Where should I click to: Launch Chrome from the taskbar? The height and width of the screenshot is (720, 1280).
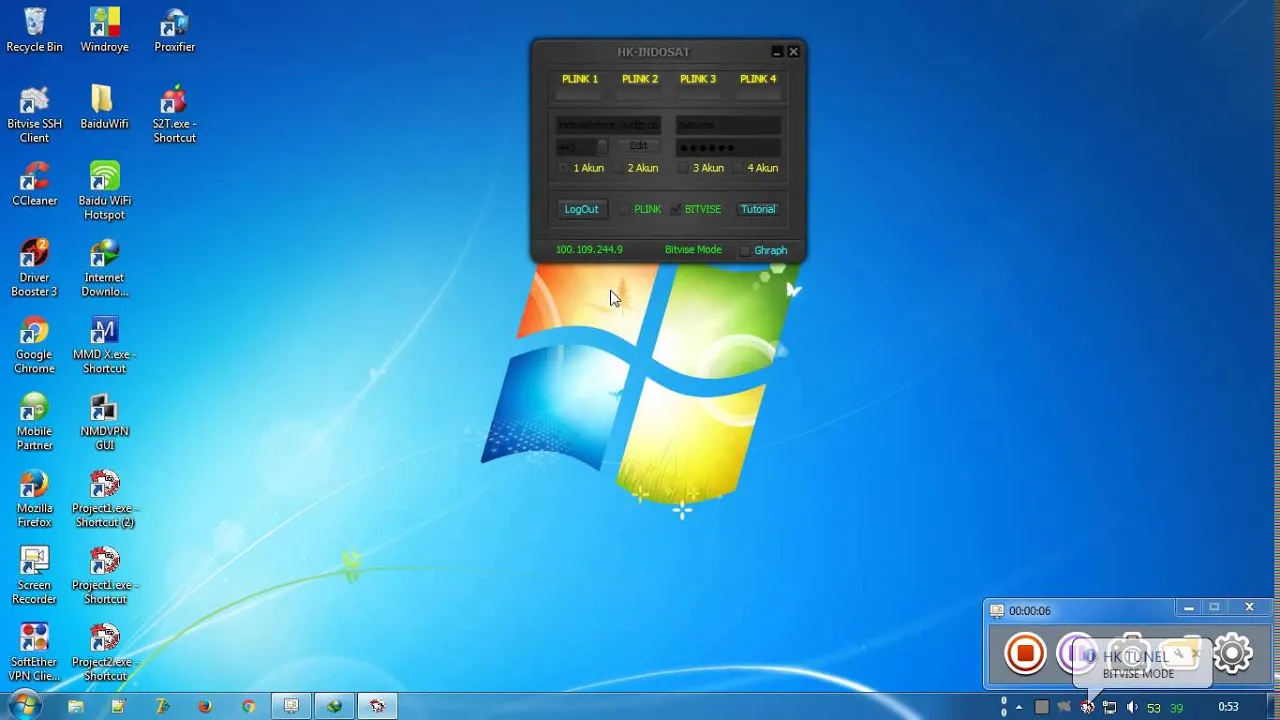[x=248, y=706]
